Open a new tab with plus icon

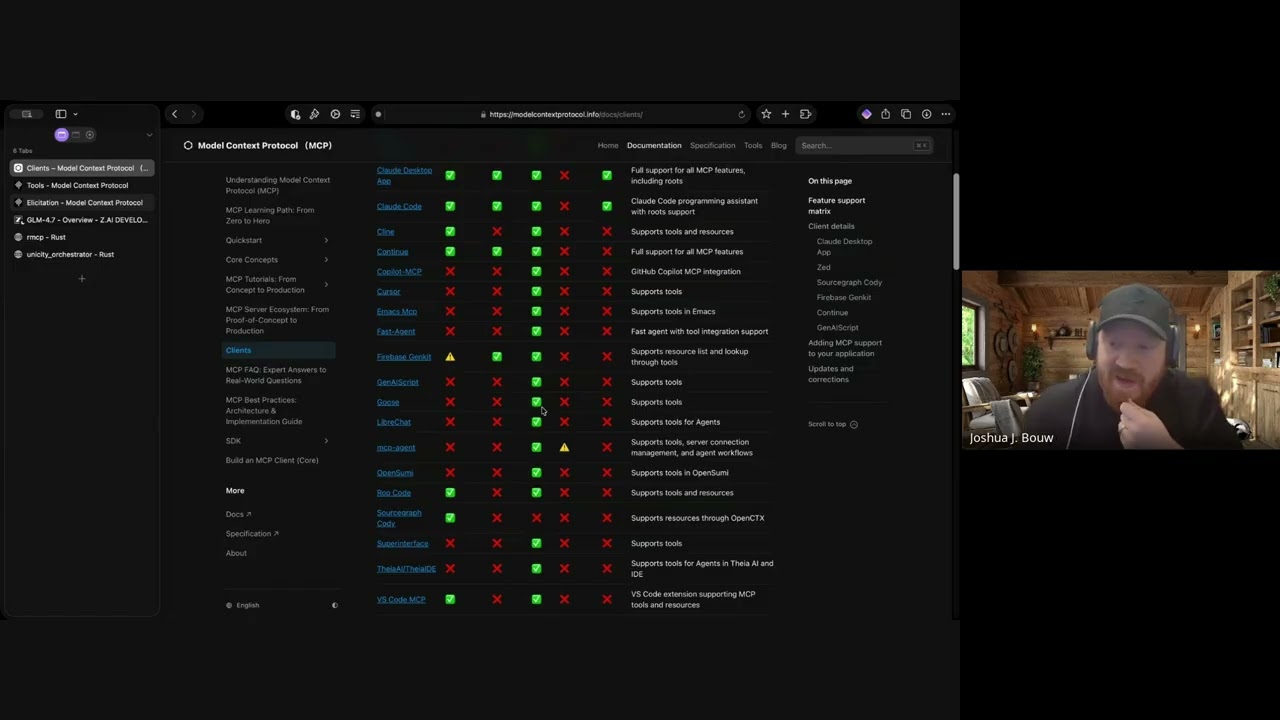click(785, 114)
